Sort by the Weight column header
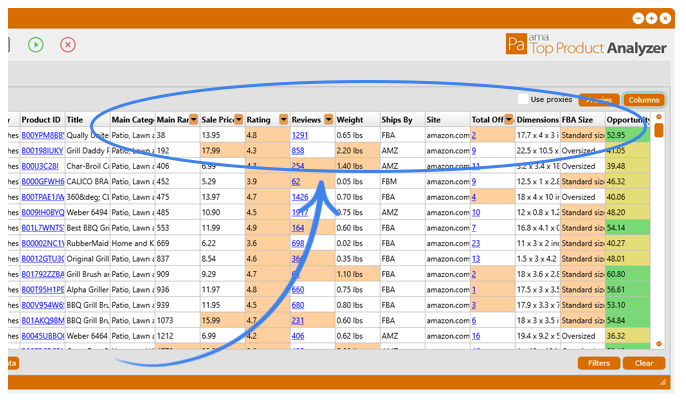 click(x=357, y=119)
